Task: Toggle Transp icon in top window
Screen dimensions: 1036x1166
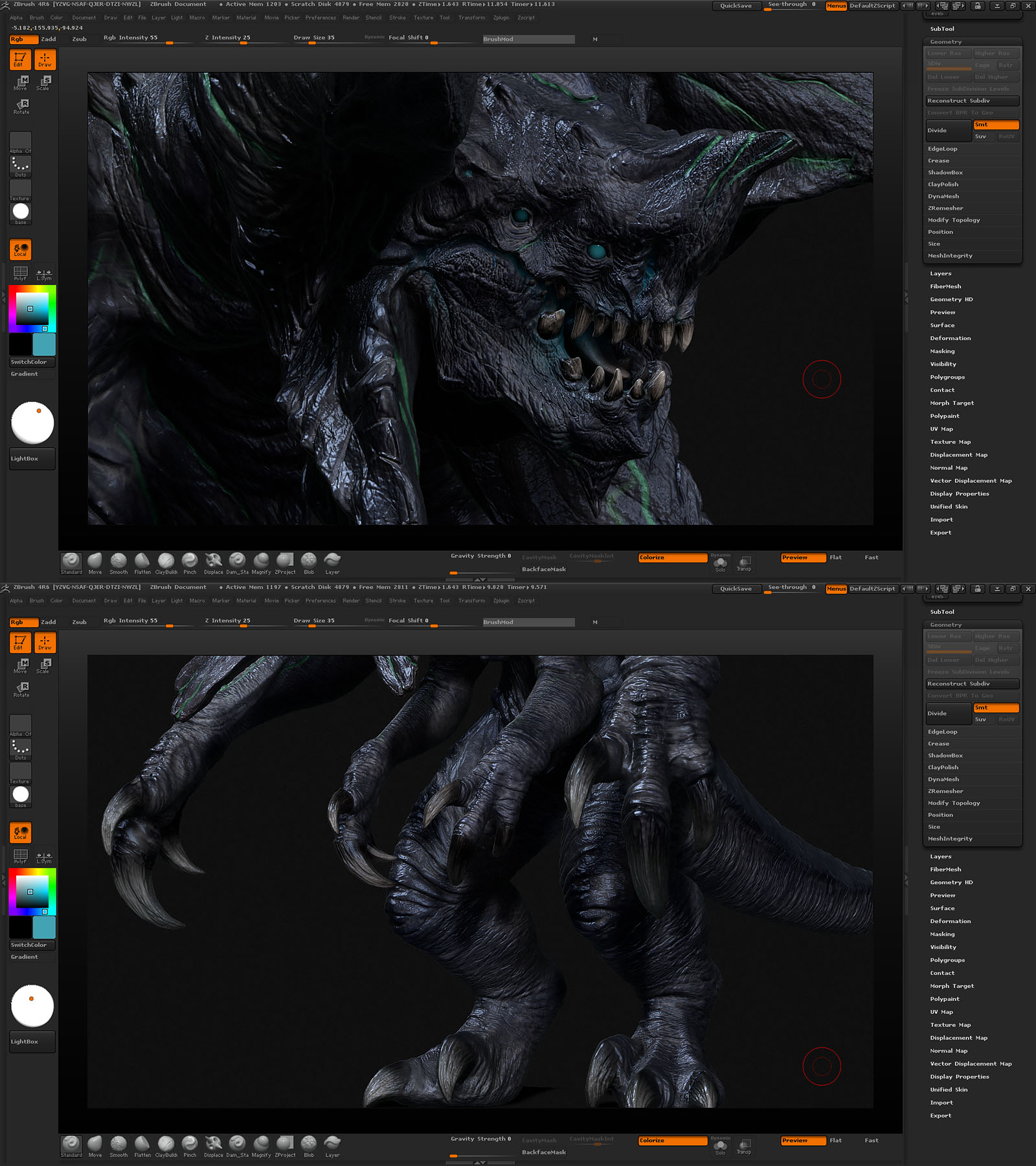Action: coord(744,564)
